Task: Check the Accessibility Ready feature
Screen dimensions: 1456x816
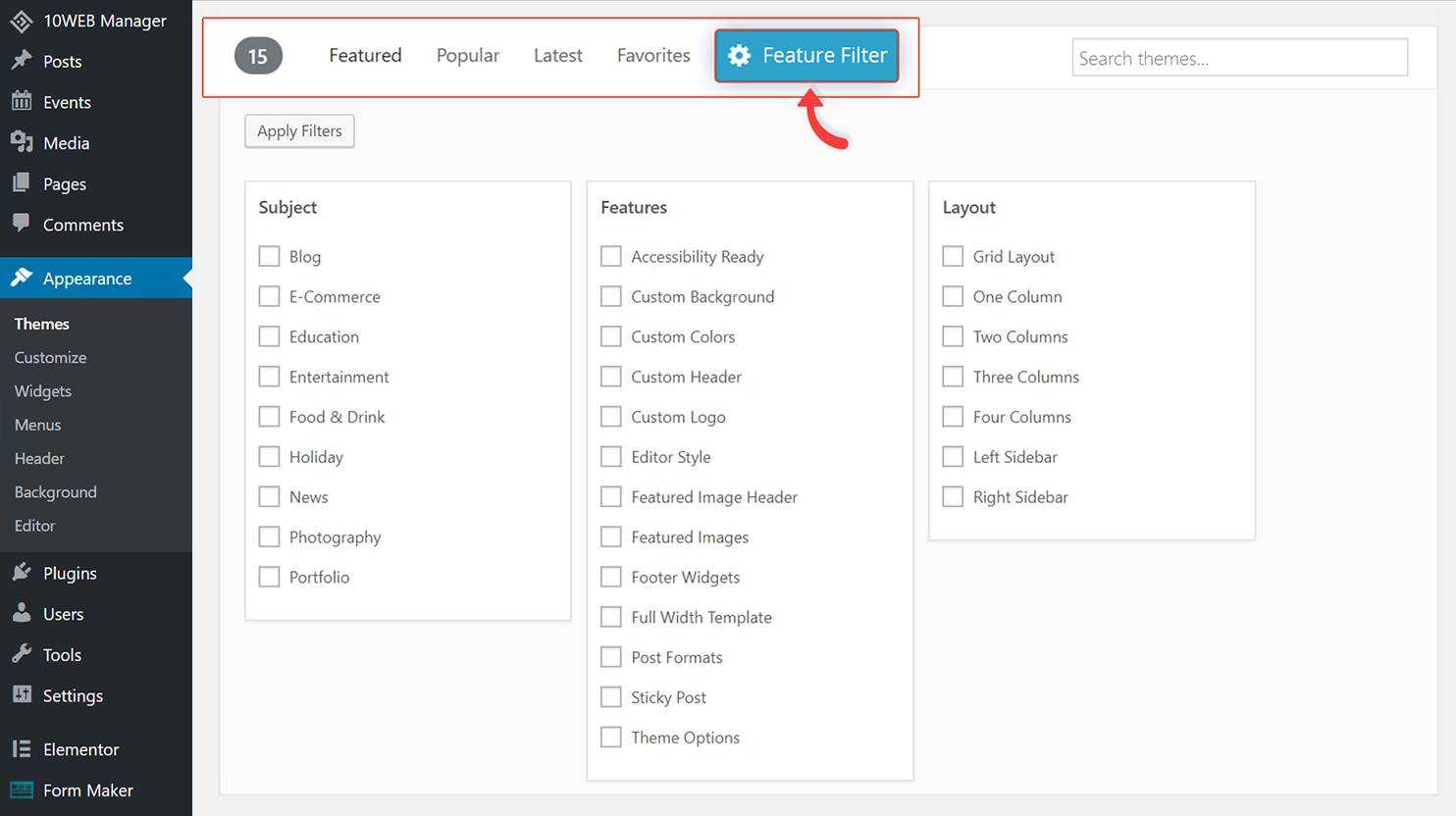Action: pos(611,256)
